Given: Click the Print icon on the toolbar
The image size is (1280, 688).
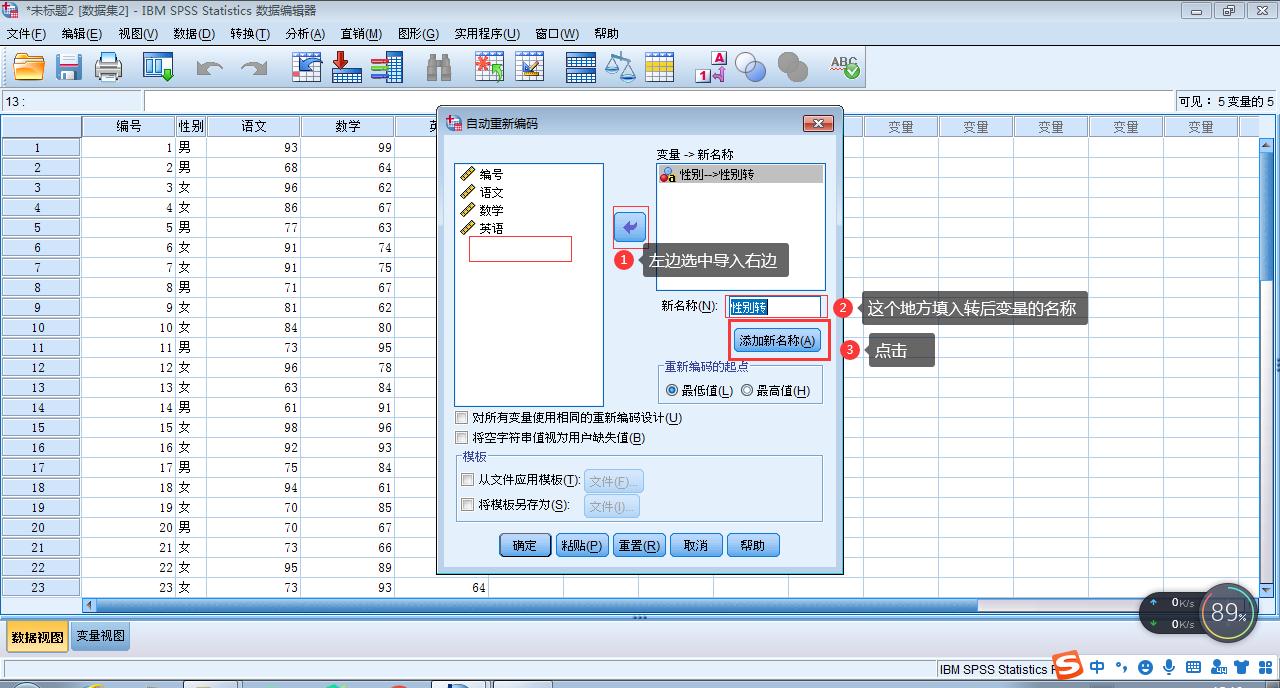Looking at the screenshot, I should tap(108, 66).
